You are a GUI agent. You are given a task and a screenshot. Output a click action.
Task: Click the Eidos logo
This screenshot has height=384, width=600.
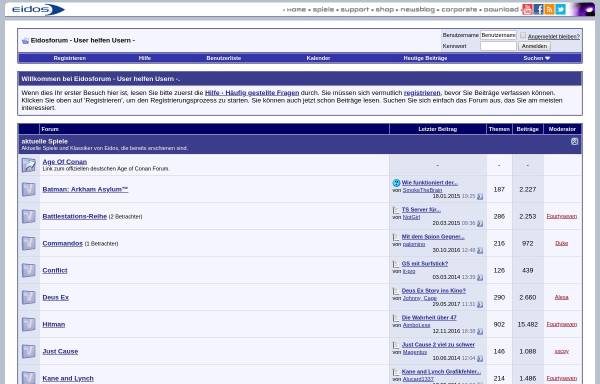38,9
